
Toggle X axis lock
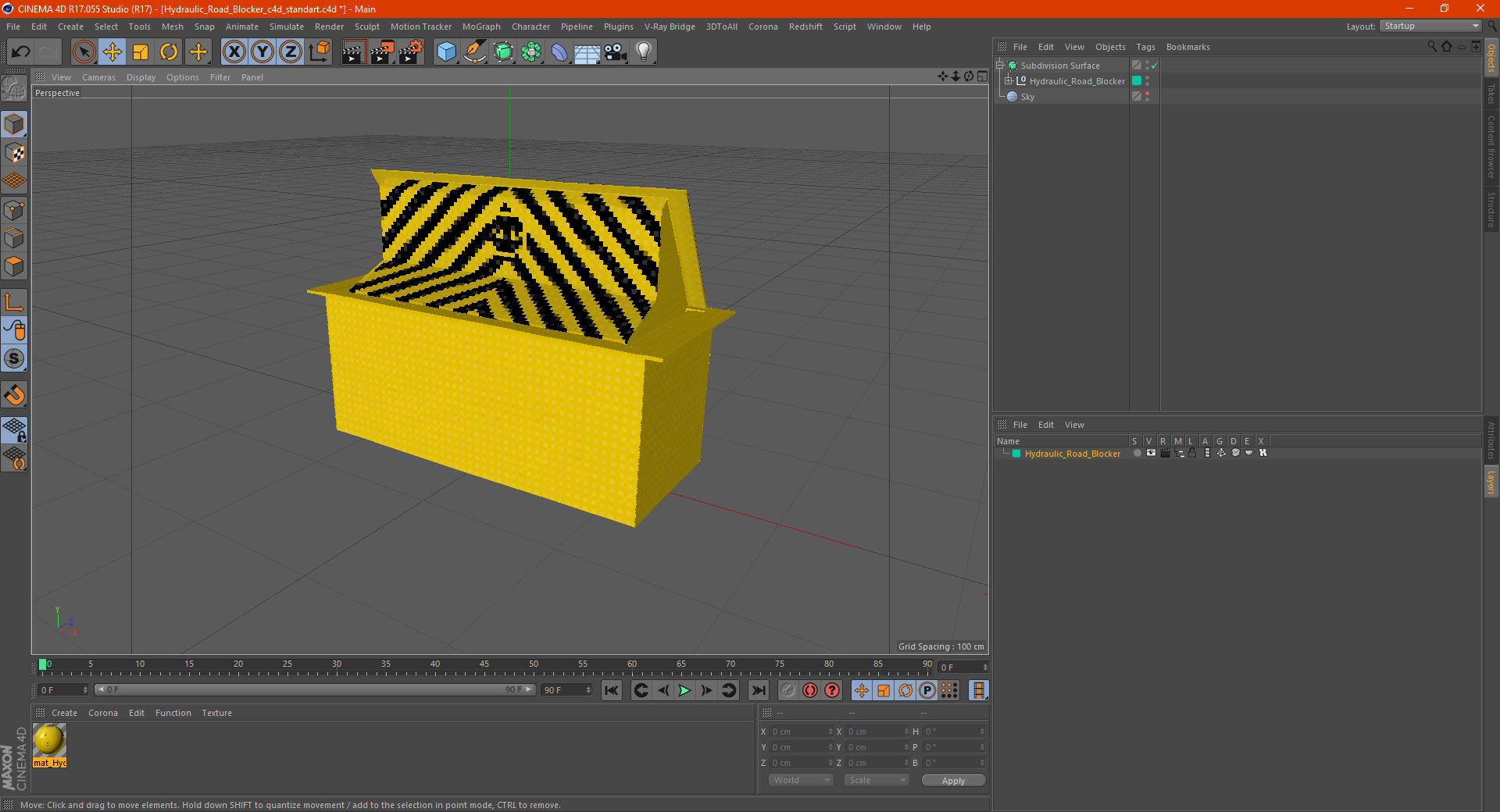[x=234, y=52]
